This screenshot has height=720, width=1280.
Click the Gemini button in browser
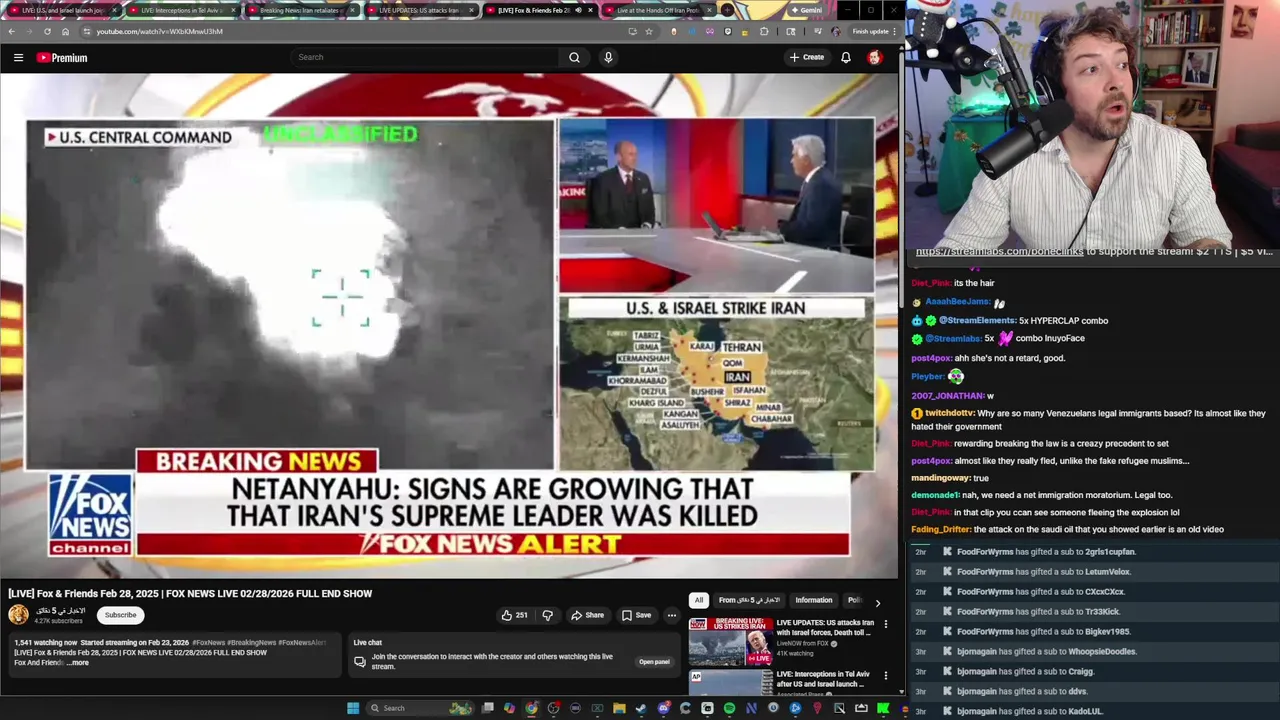tap(806, 10)
